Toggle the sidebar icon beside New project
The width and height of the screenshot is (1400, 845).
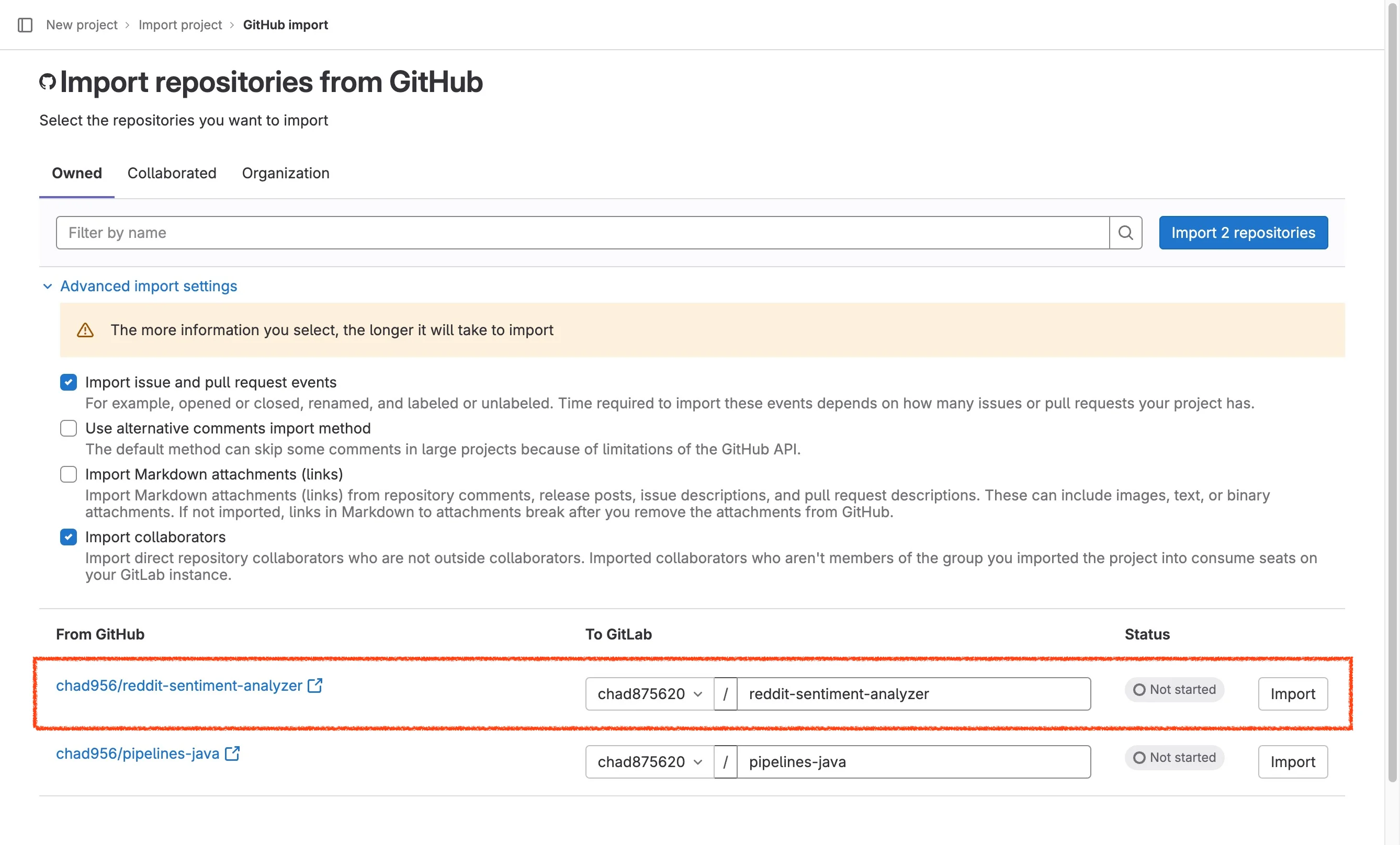point(25,25)
